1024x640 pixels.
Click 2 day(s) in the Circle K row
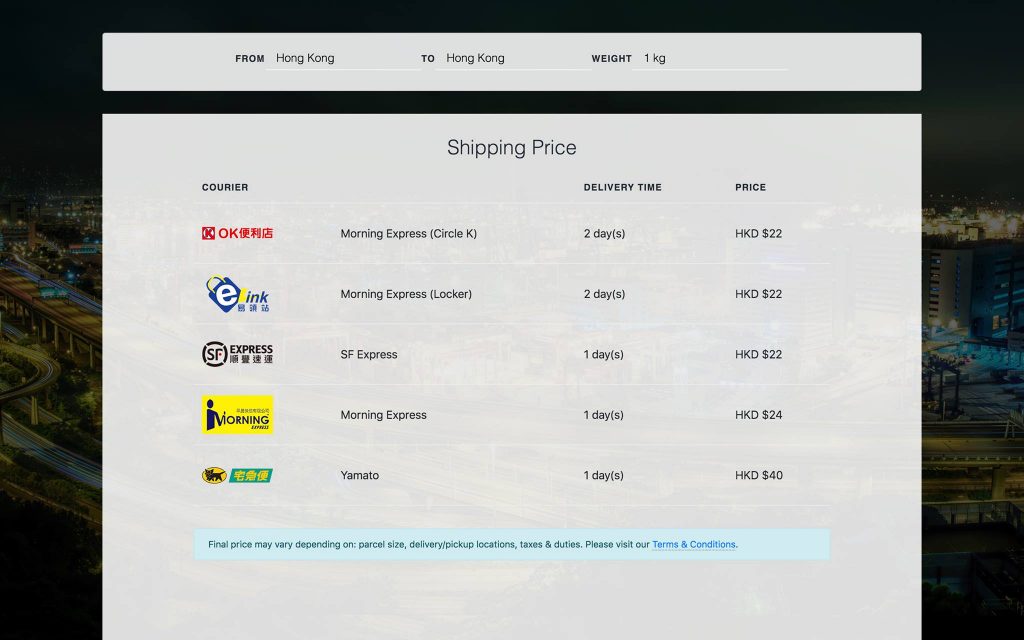[x=604, y=234]
